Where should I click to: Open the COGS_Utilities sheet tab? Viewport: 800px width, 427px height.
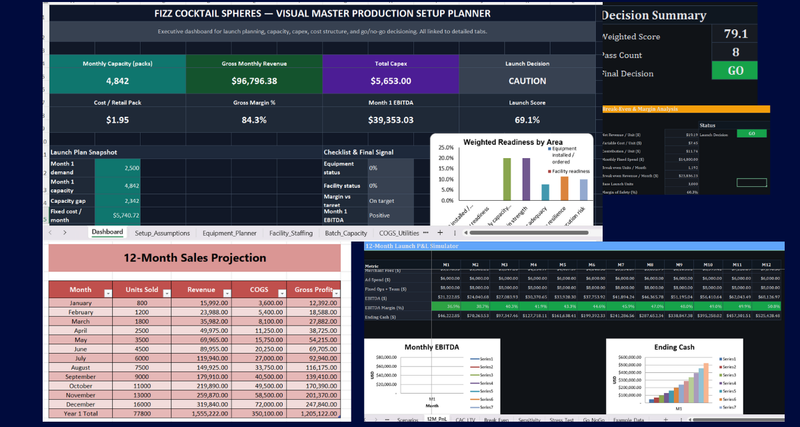(397, 233)
